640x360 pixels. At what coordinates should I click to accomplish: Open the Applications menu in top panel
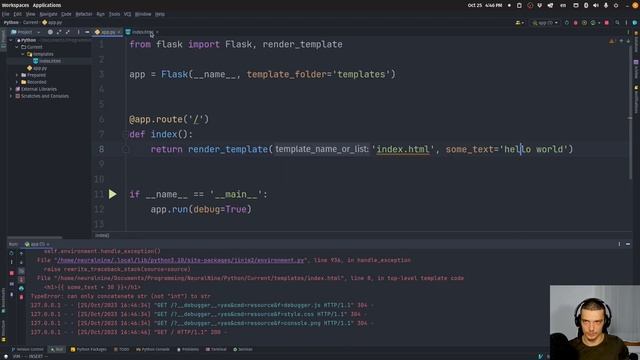(47, 5)
